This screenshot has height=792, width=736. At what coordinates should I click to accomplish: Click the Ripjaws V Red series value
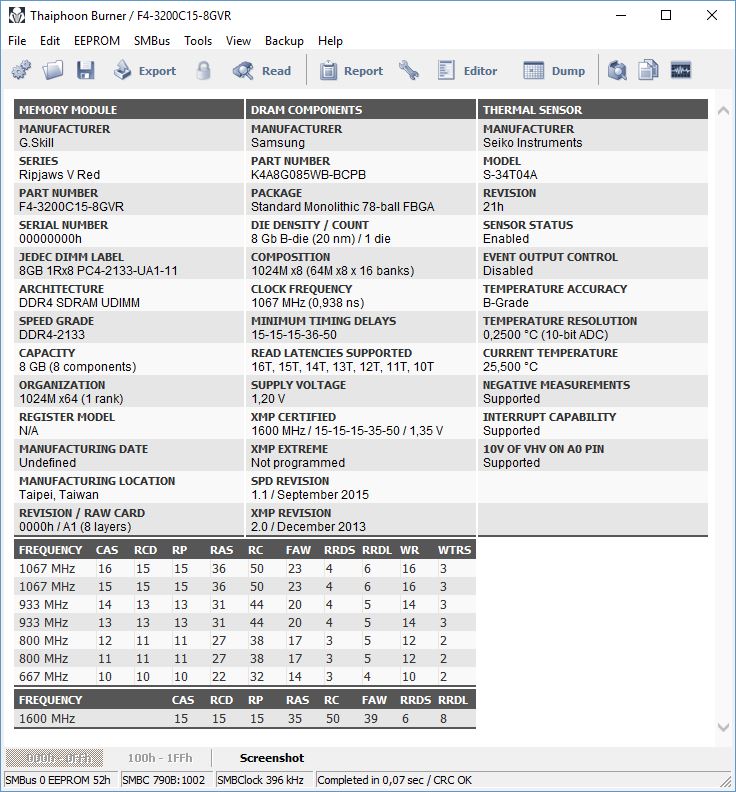tap(60, 175)
